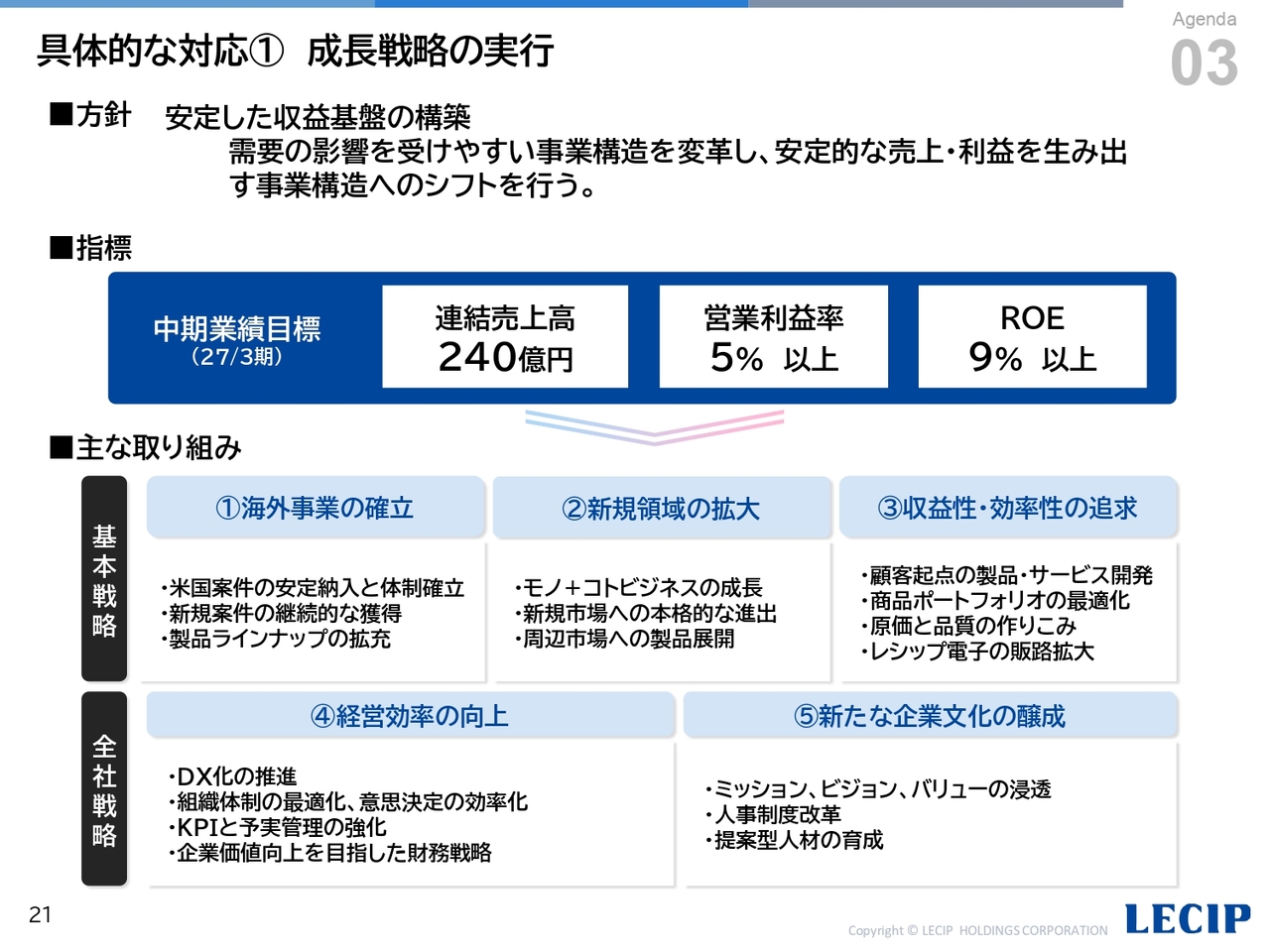Image resolution: width=1270 pixels, height=952 pixels.
Task: Click the Agenda label at top right
Action: click(1204, 19)
